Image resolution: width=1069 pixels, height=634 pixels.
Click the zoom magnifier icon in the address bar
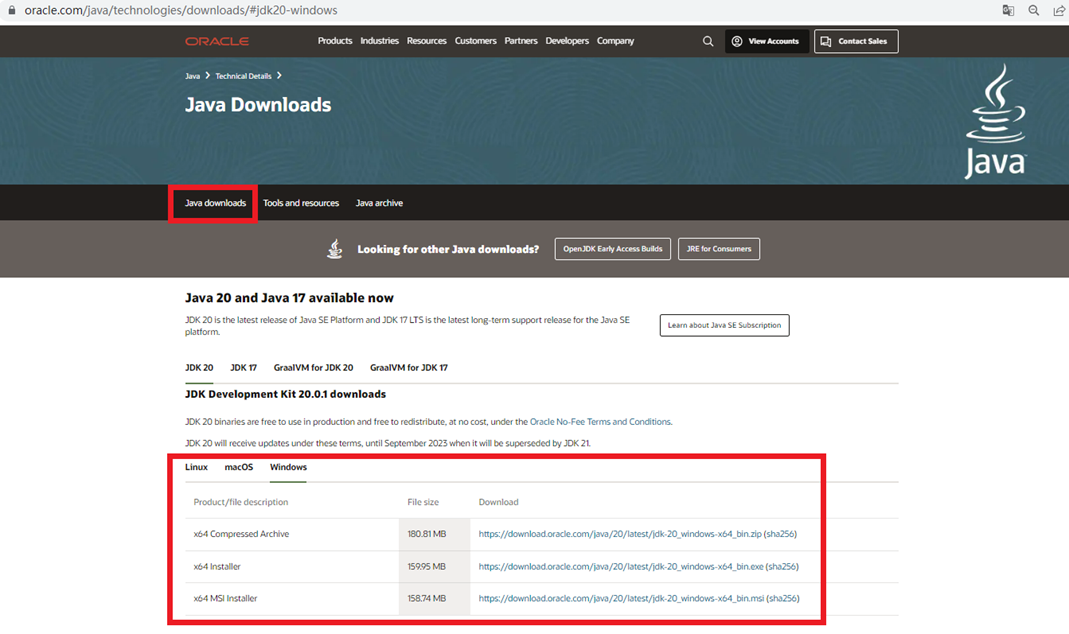(x=1034, y=10)
